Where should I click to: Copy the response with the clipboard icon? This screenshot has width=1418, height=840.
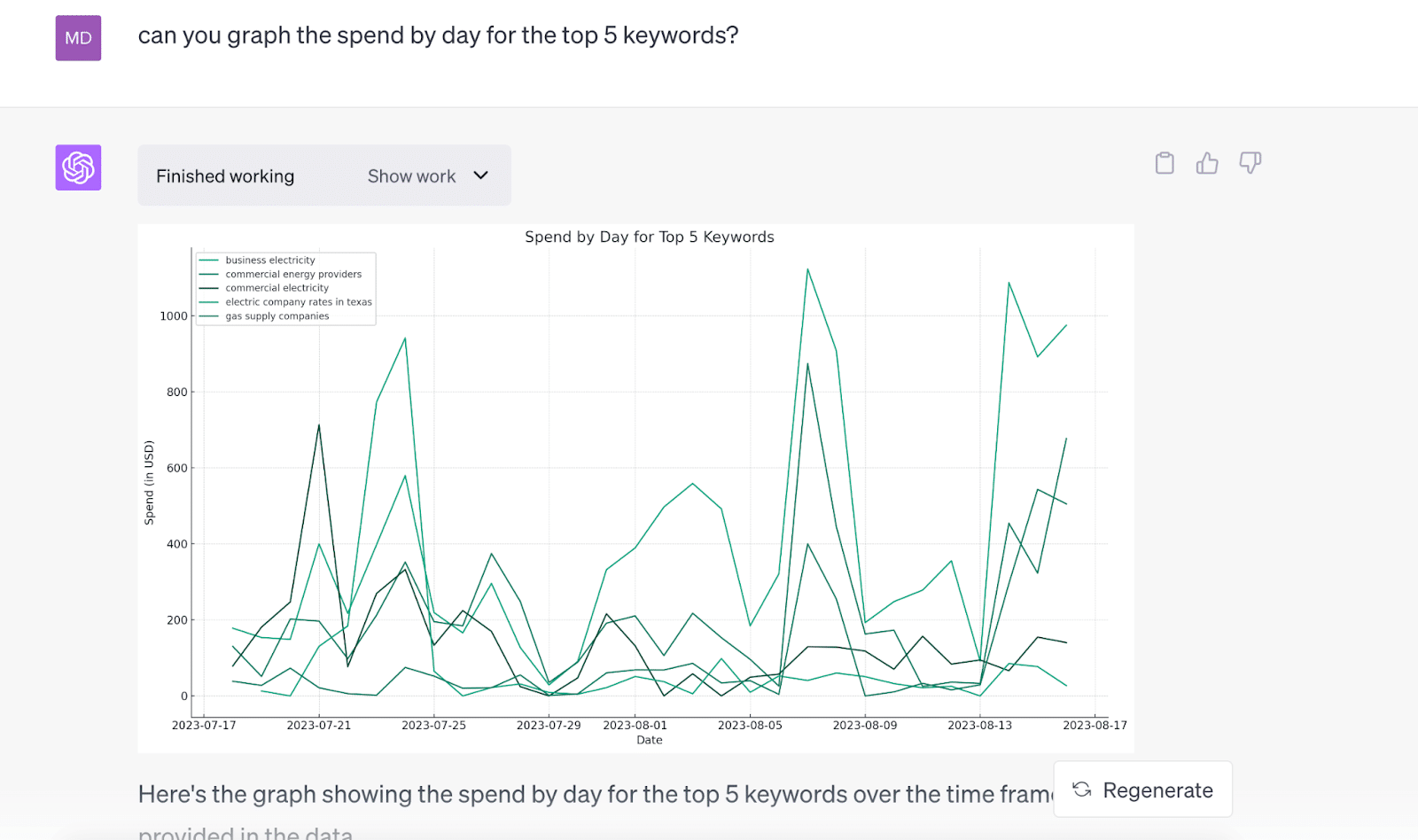(1165, 163)
